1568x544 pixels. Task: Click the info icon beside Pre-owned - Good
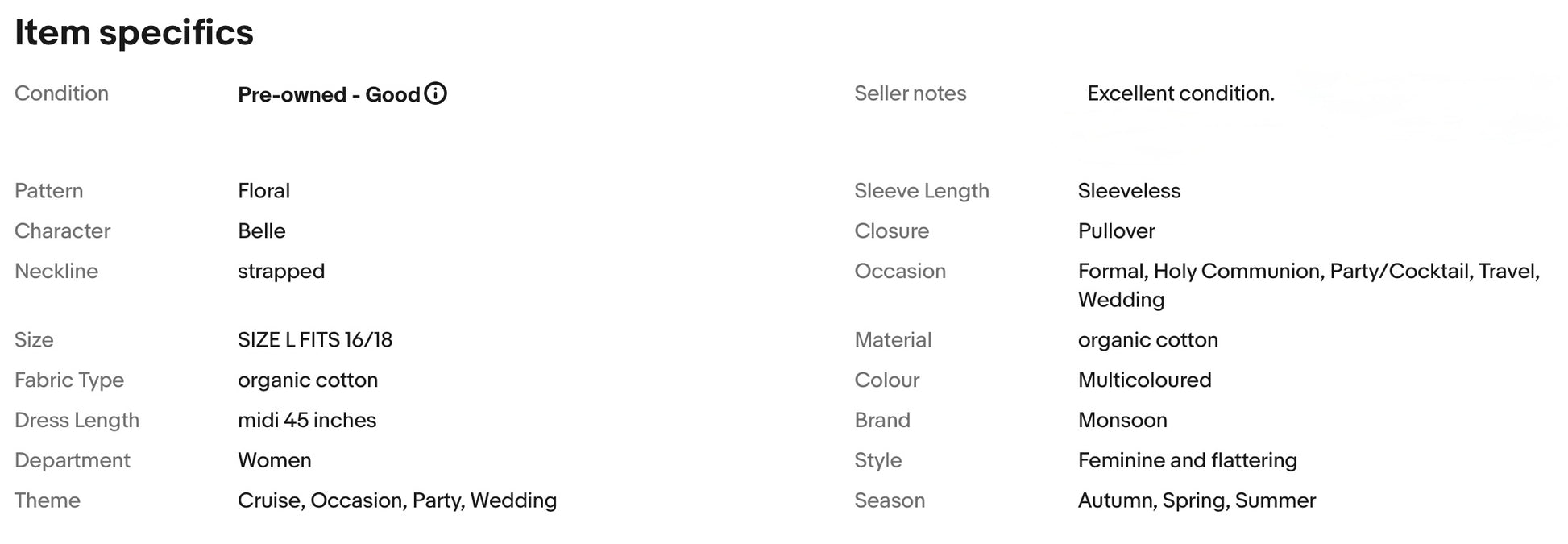435,93
